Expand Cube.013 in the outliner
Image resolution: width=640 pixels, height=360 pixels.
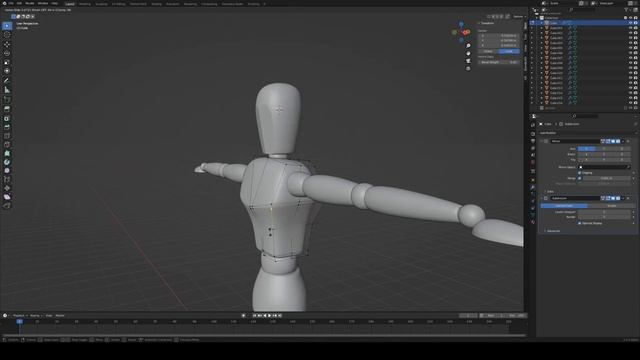(x=542, y=88)
